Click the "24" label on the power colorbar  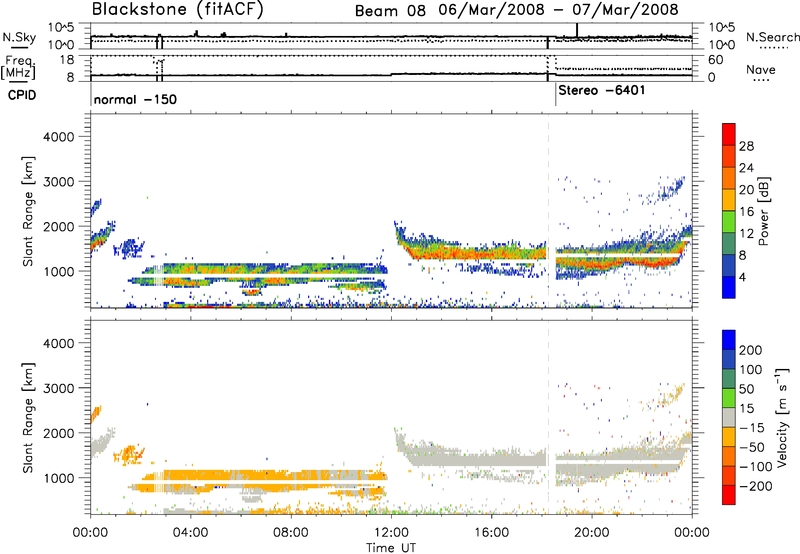[746, 168]
